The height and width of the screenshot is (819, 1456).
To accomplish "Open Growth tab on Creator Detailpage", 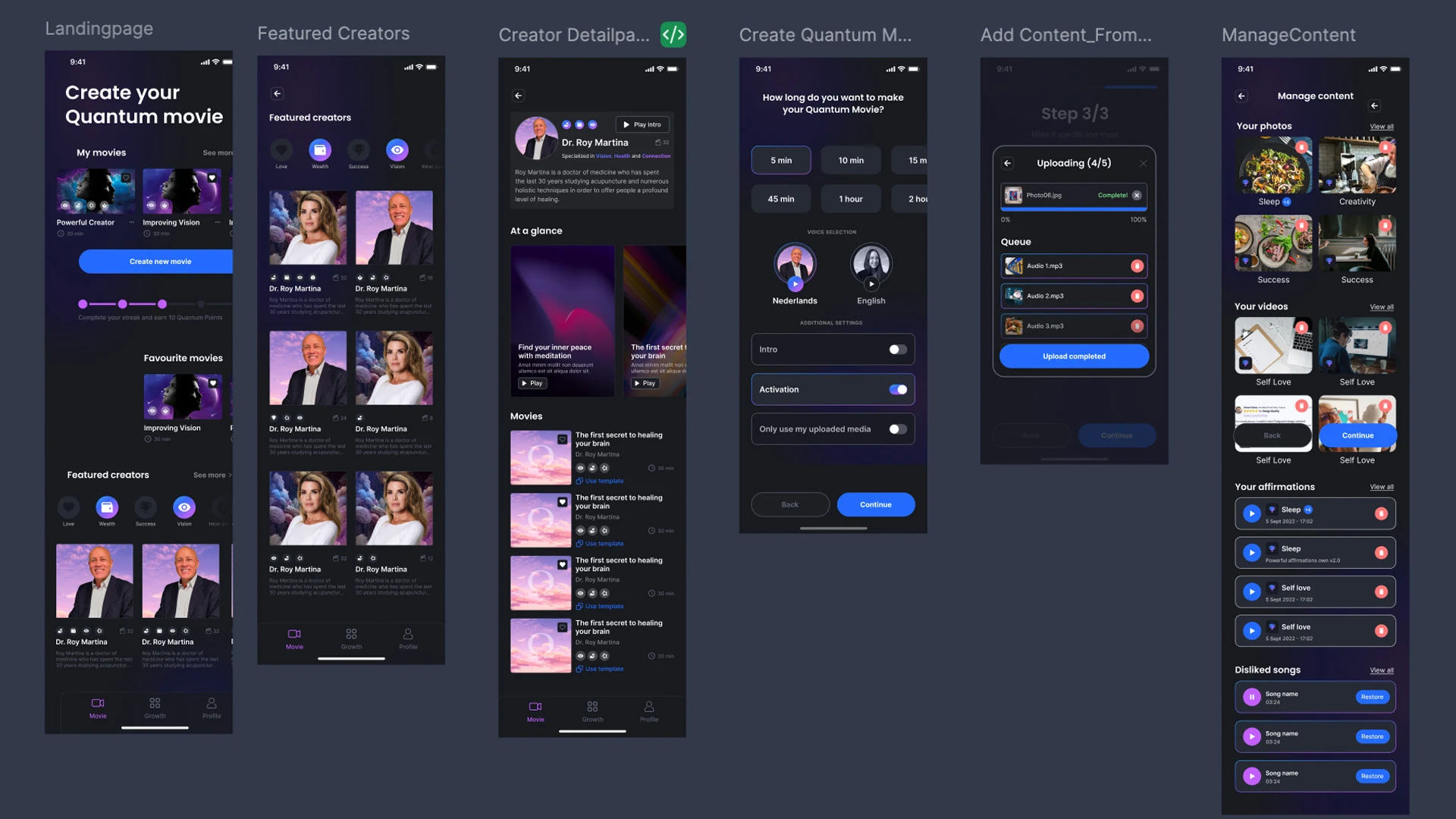I will (x=592, y=712).
